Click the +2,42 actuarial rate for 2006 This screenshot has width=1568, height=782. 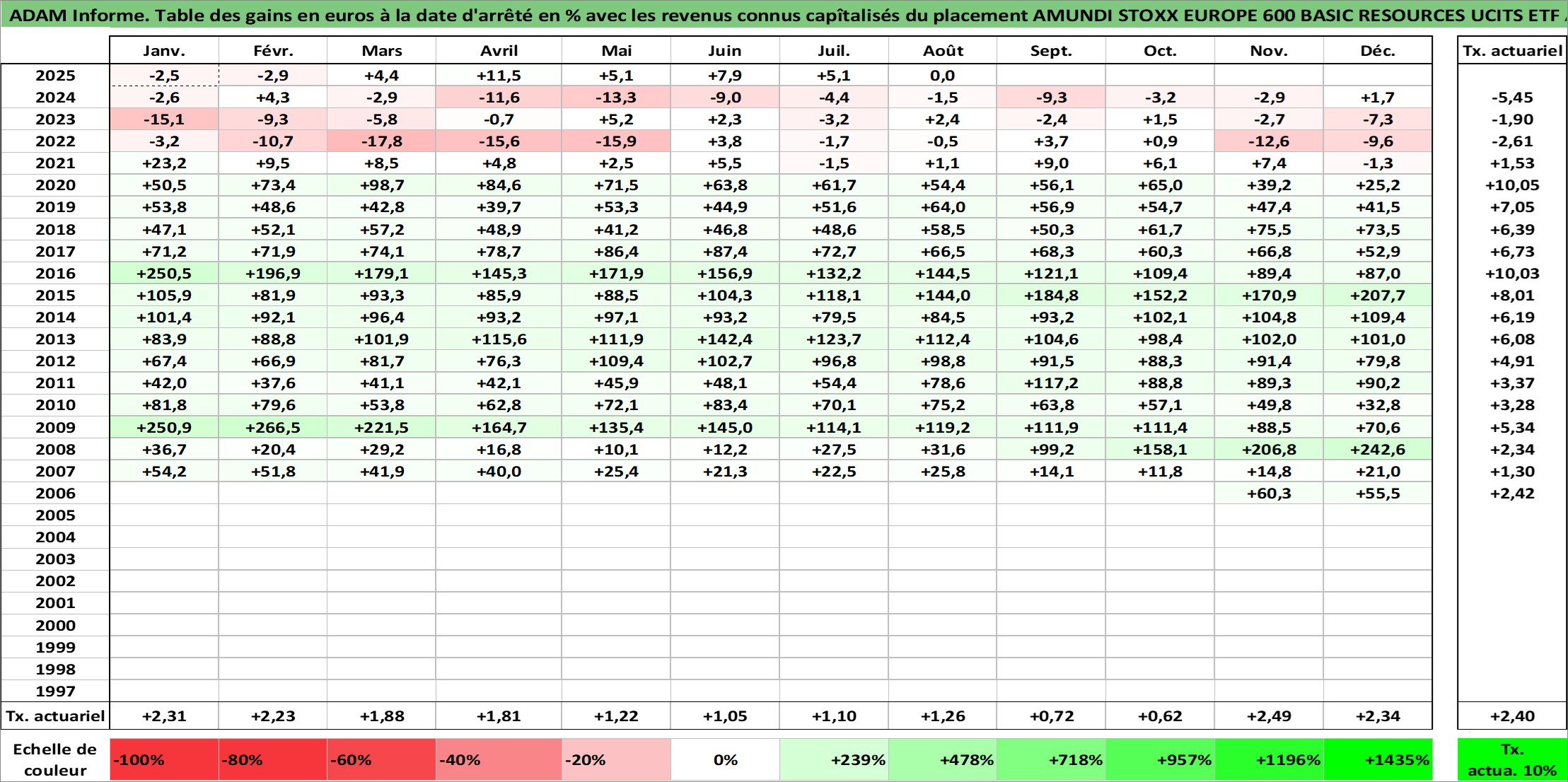pyautogui.click(x=1513, y=494)
